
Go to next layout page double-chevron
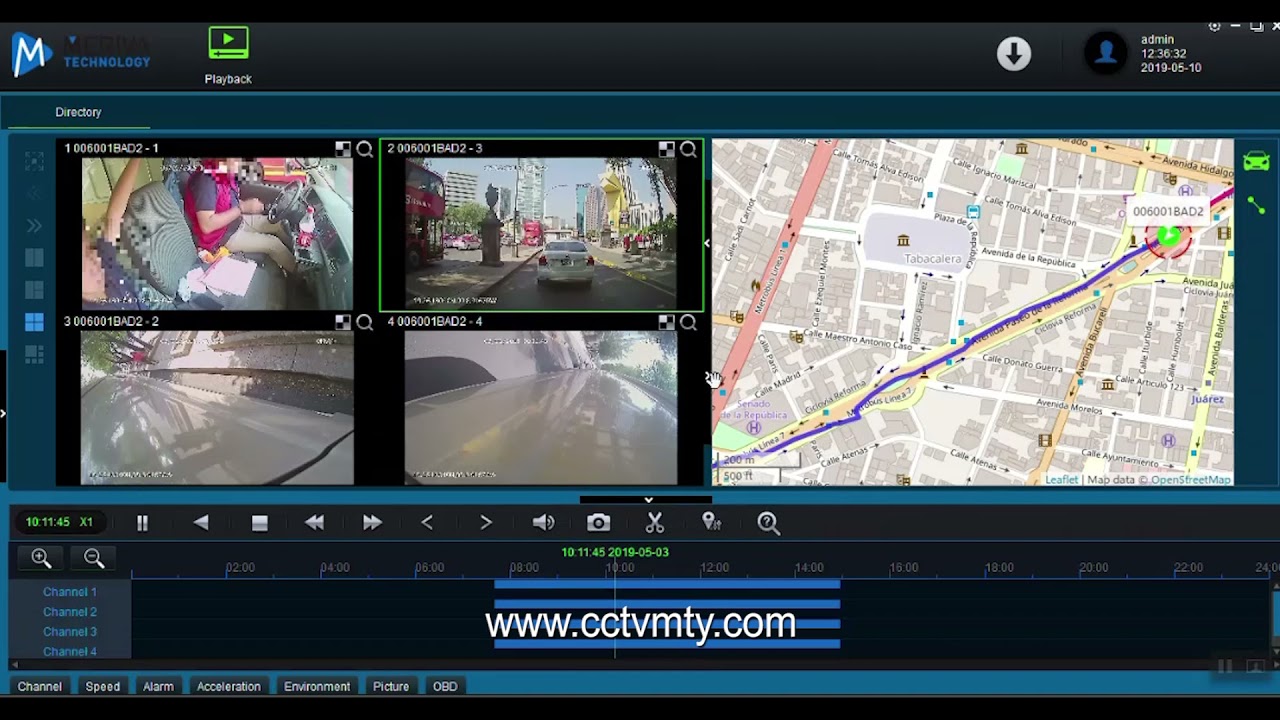coord(34,226)
